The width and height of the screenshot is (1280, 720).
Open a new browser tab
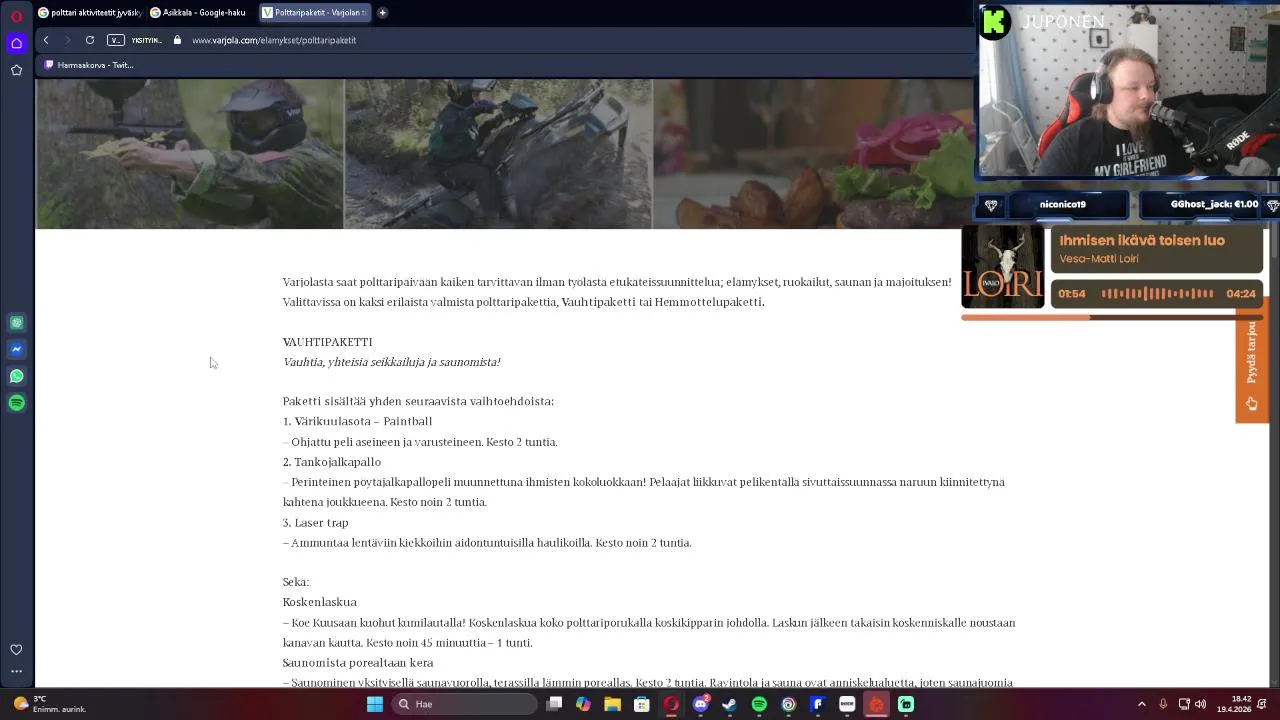tap(382, 13)
